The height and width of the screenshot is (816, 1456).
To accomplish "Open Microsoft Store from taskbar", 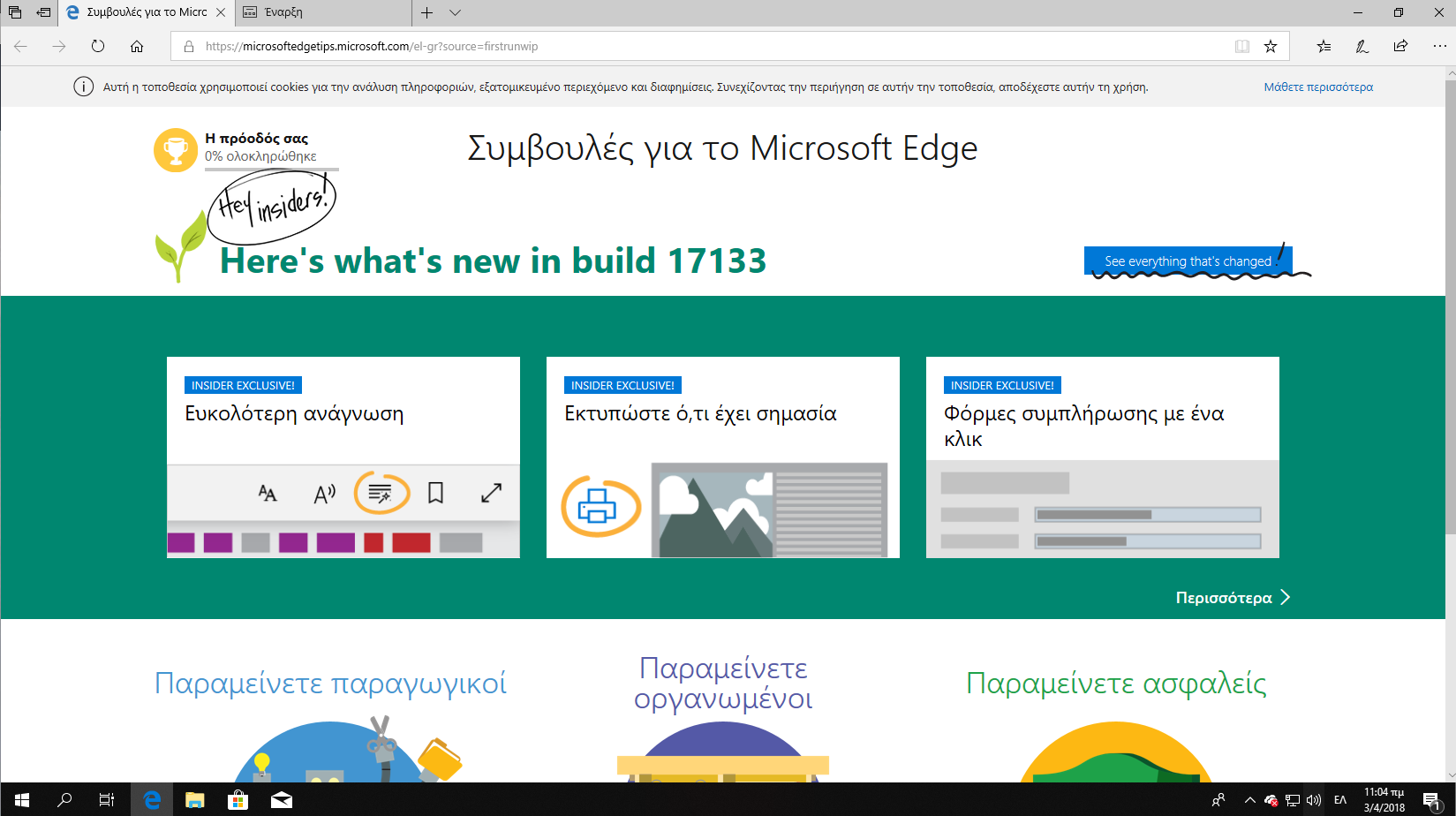I will (x=238, y=800).
